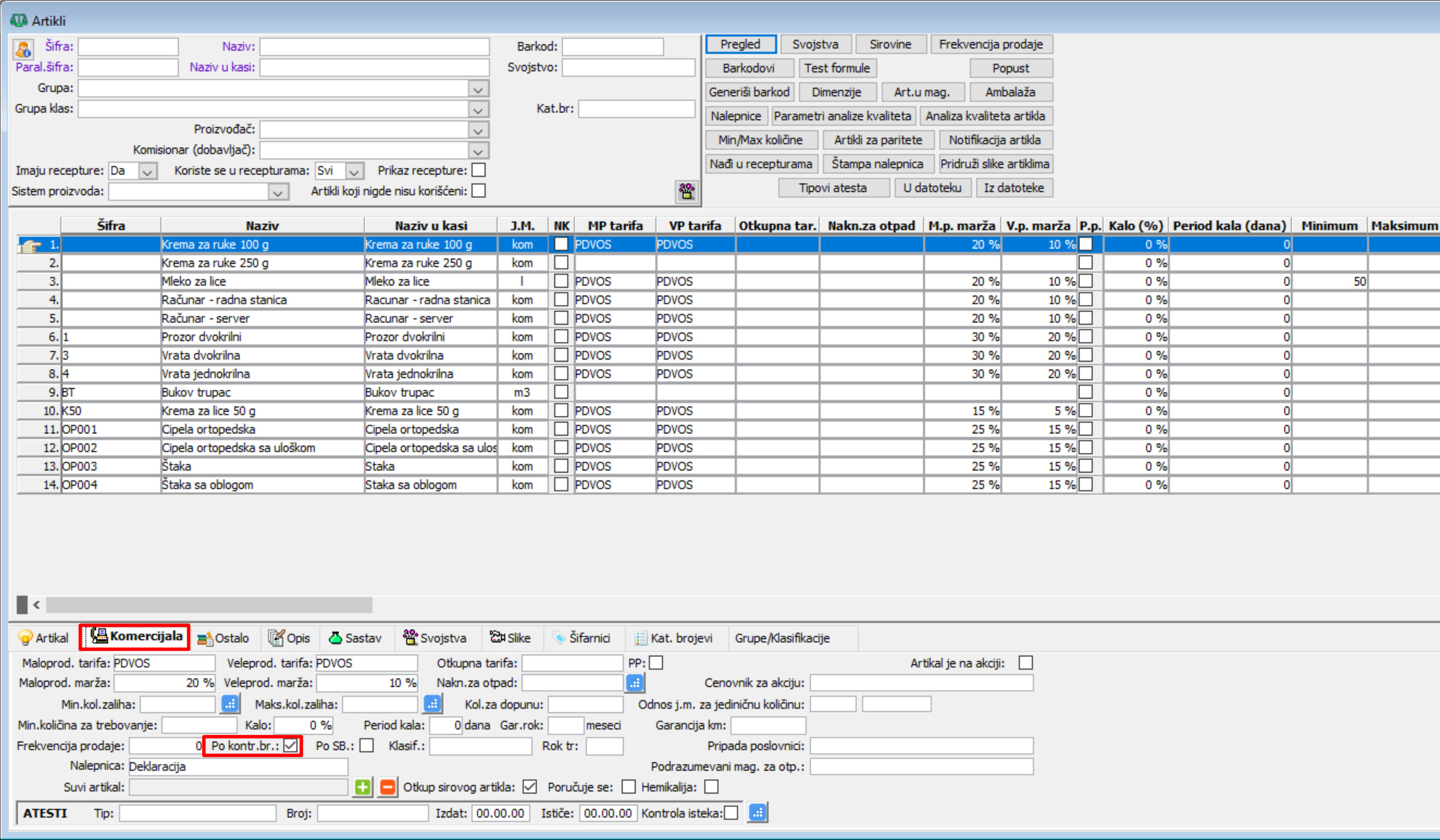Click the user search icon beside Šifra
Viewport: 1440px width, 840px height.
pyautogui.click(x=23, y=49)
